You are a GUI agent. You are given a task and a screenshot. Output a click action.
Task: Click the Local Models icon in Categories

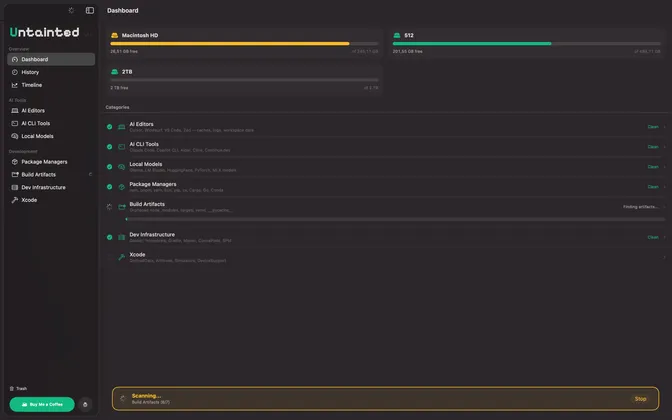click(x=122, y=167)
